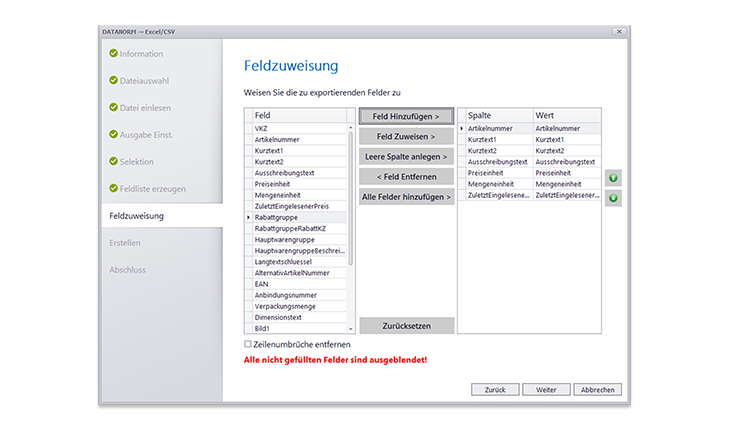Select Ausschreibungstext in the Feld list
The image size is (729, 430).
pyautogui.click(x=299, y=173)
